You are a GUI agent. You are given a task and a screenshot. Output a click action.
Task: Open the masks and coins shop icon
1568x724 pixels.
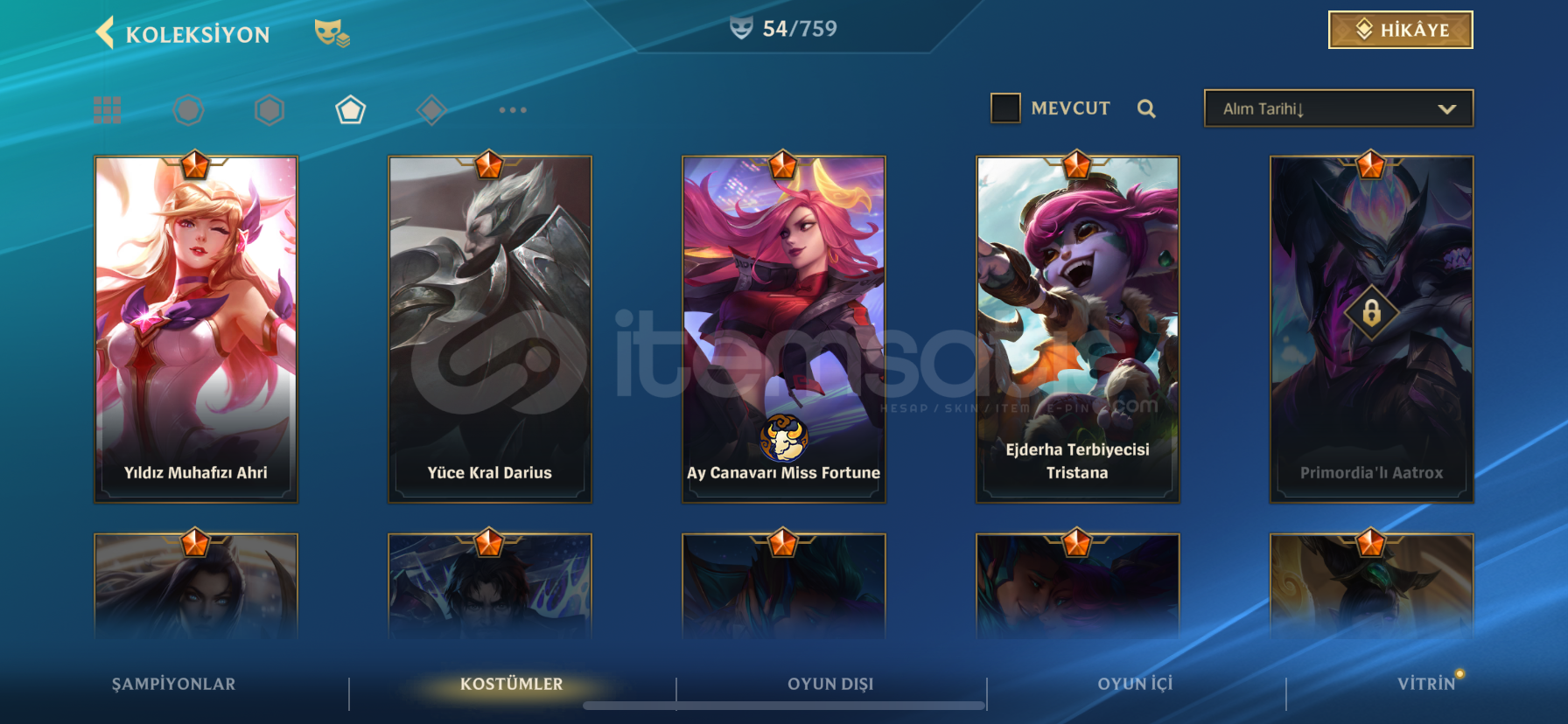pyautogui.click(x=332, y=33)
